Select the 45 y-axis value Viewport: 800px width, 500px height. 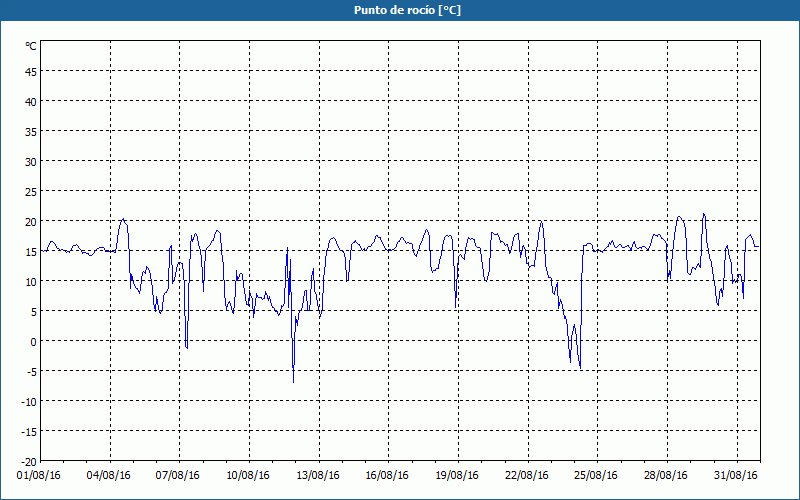pos(31,72)
